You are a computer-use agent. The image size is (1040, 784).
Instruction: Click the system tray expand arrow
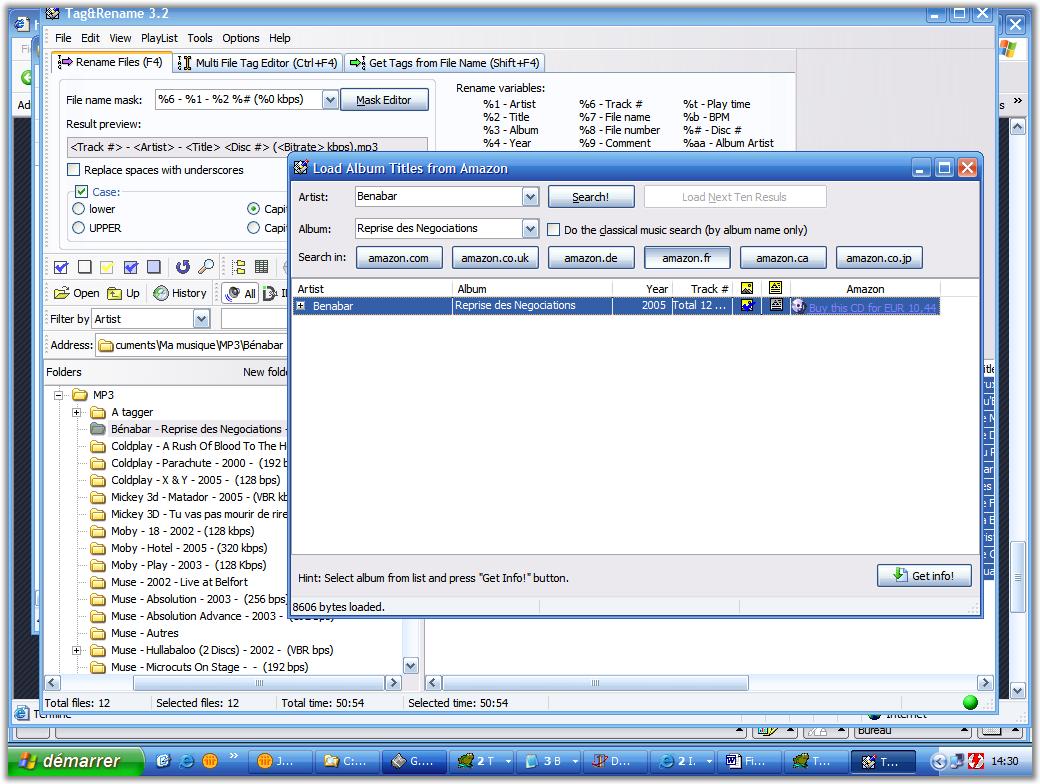point(938,761)
